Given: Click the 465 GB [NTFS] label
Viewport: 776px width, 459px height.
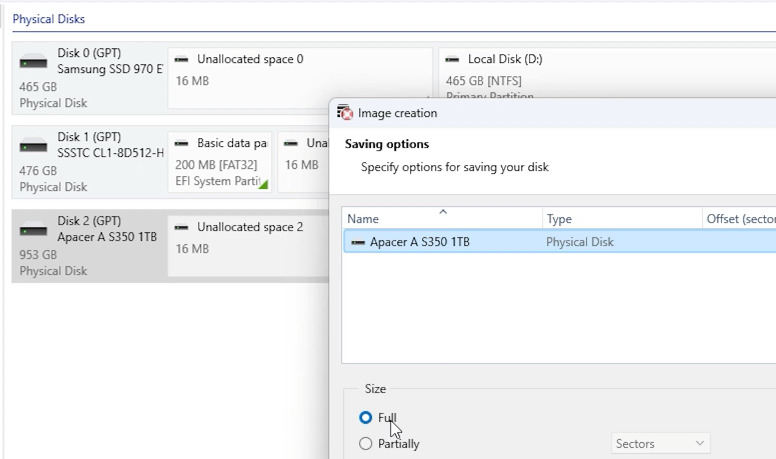Looking at the screenshot, I should tap(484, 81).
